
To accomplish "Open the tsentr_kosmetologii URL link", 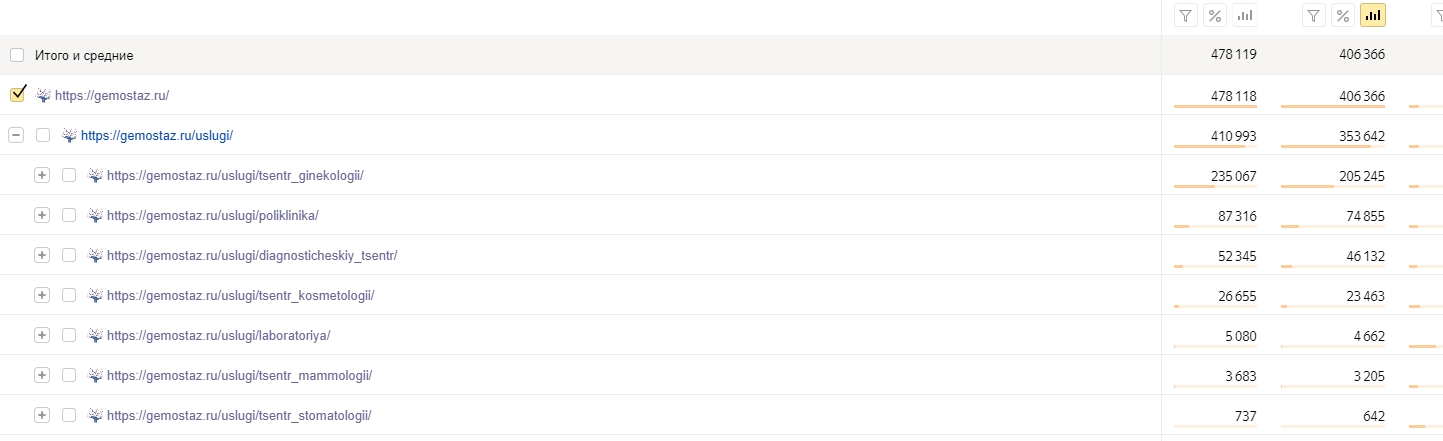I will [x=240, y=295].
